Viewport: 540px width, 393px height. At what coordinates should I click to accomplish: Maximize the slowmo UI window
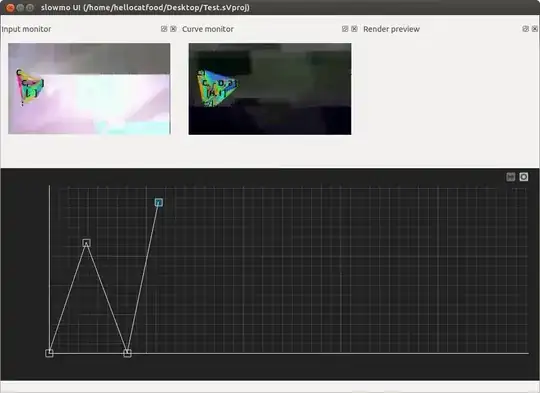(30, 7)
